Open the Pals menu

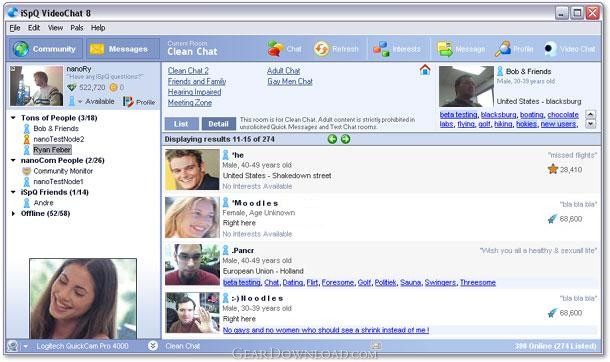point(77,28)
